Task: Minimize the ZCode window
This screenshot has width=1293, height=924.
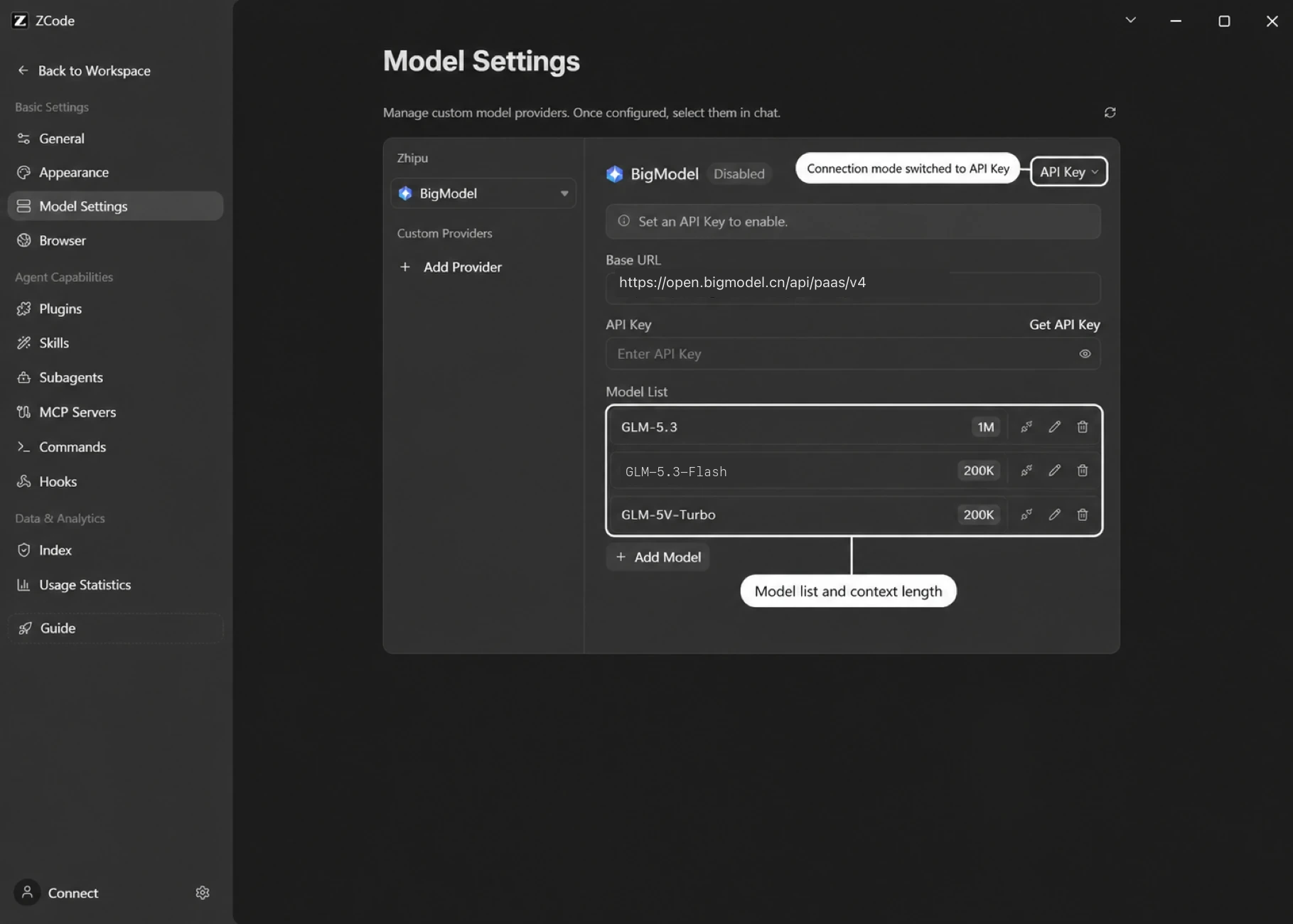Action: [1176, 21]
